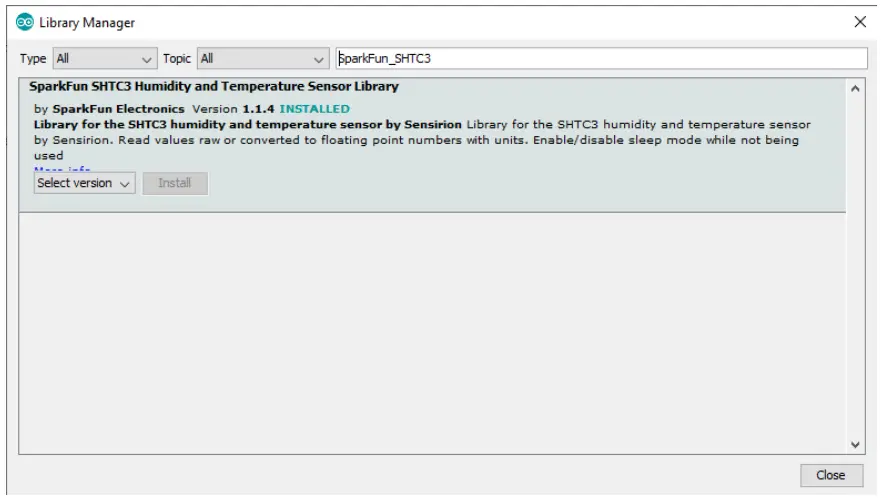Click the empty area below the library entry
This screenshot has width=884, height=500.
coord(430,330)
